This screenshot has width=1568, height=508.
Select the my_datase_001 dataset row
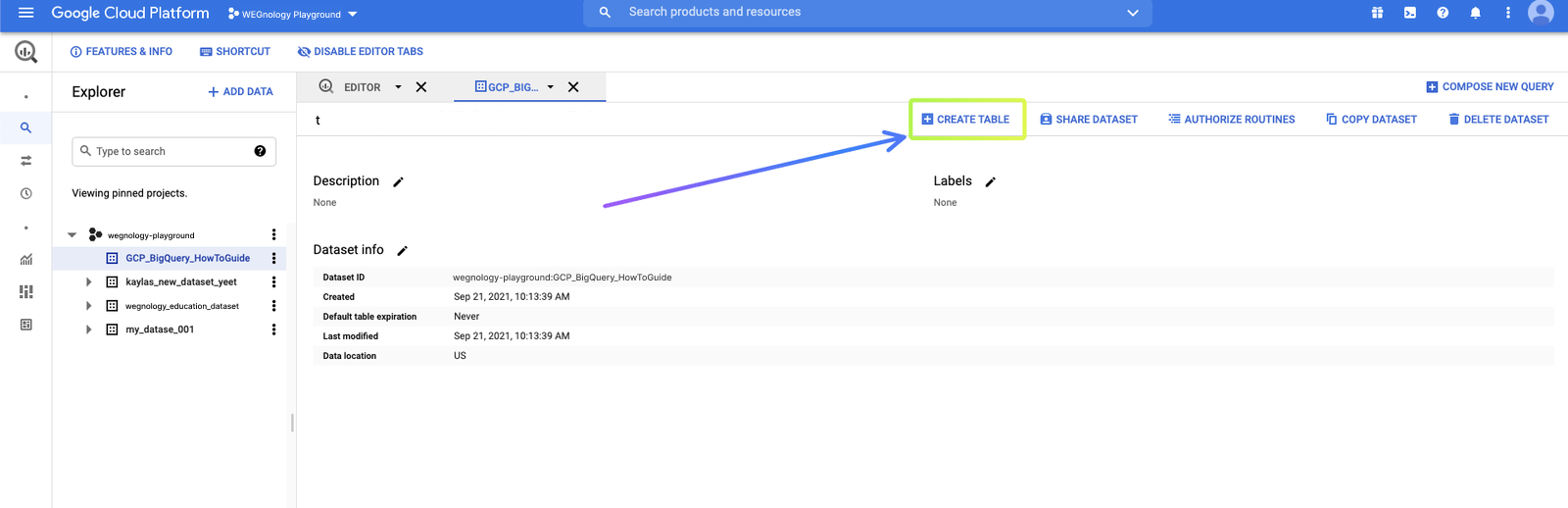pyautogui.click(x=160, y=330)
